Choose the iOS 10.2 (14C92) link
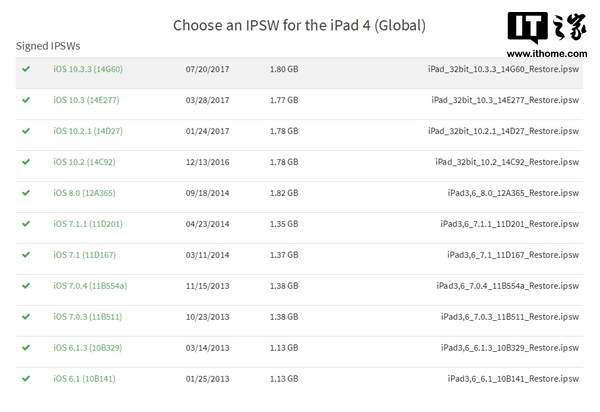The height and width of the screenshot is (412, 600). (84, 162)
